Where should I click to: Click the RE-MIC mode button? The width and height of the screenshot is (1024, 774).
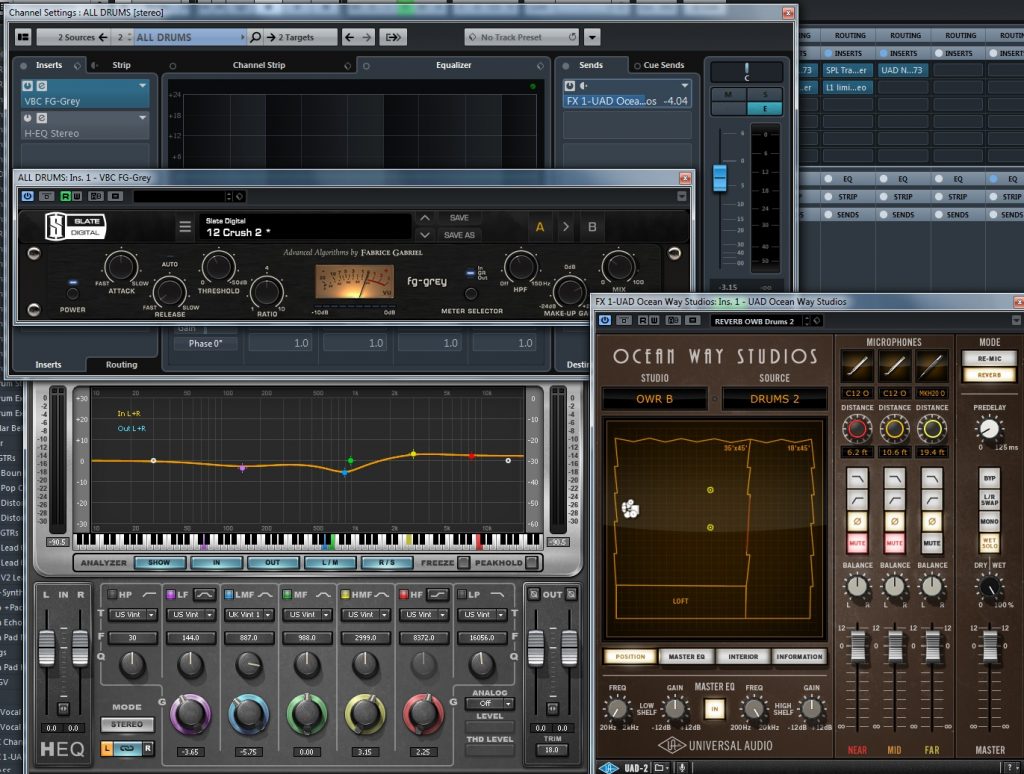coord(989,358)
